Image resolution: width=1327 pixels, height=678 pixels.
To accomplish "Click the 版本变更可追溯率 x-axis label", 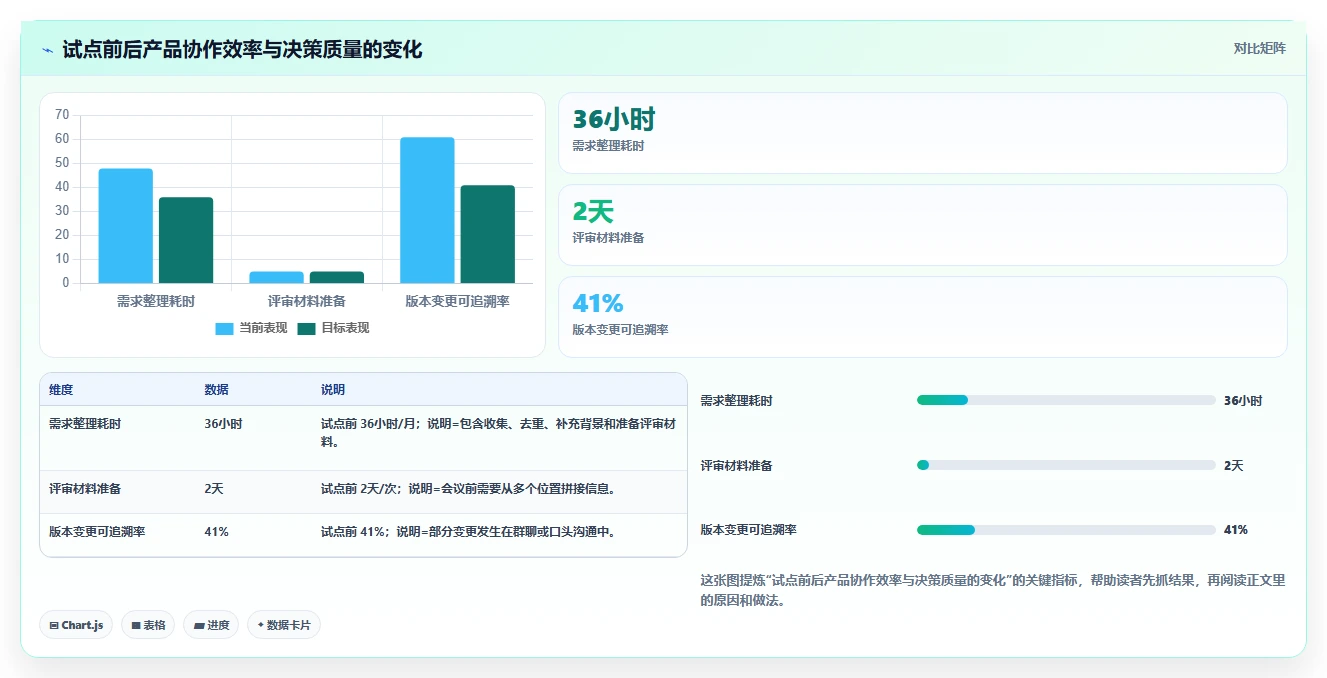I will tap(457, 301).
